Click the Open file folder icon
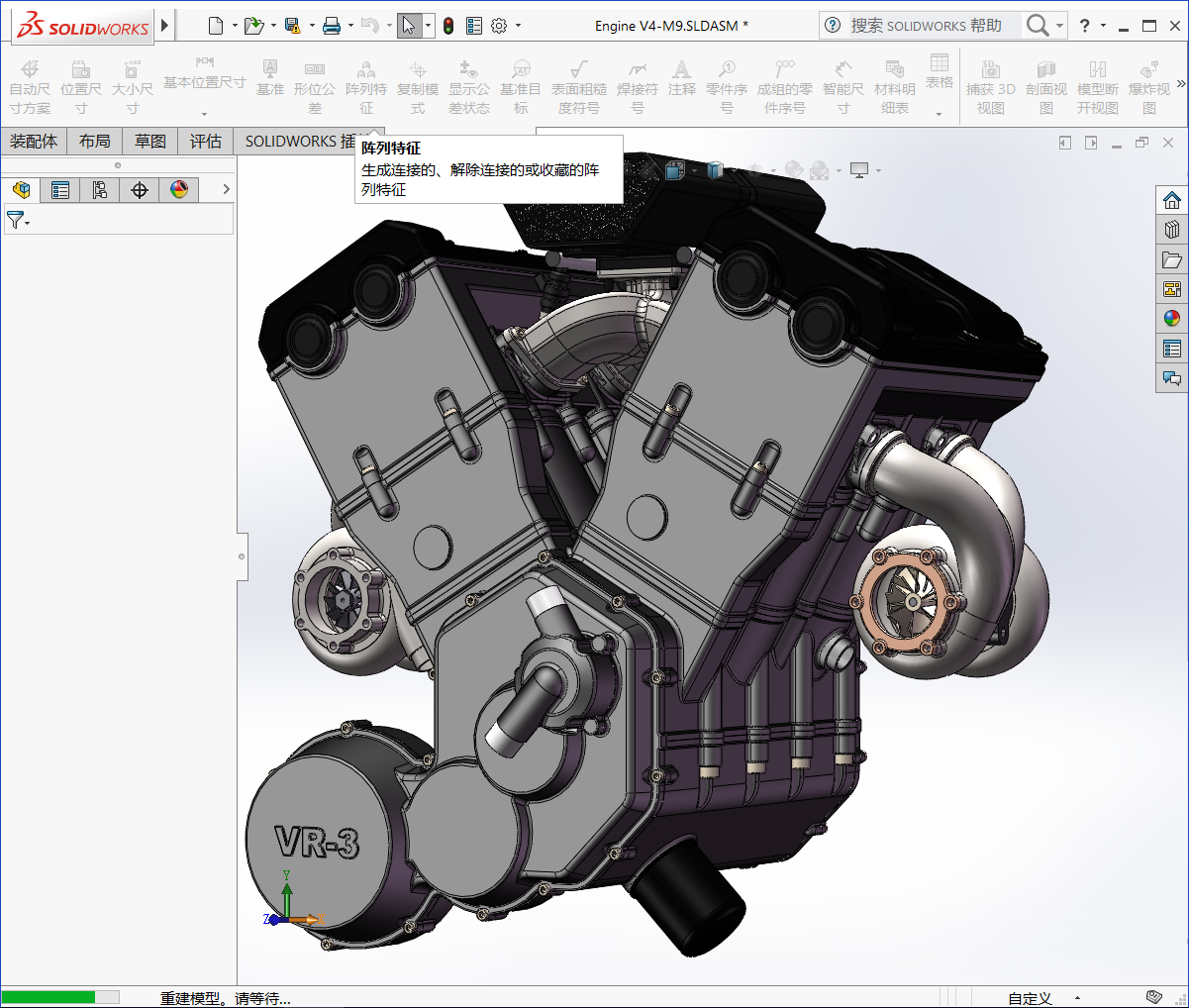The width and height of the screenshot is (1189, 1008). [253, 26]
